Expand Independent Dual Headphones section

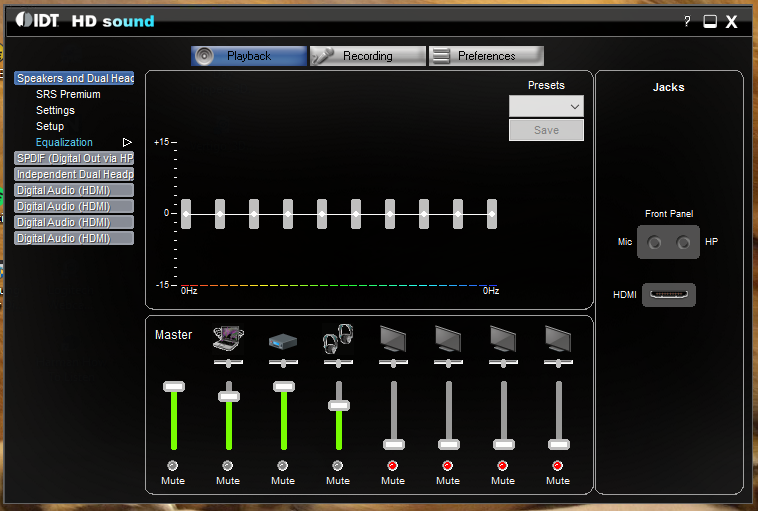click(74, 174)
